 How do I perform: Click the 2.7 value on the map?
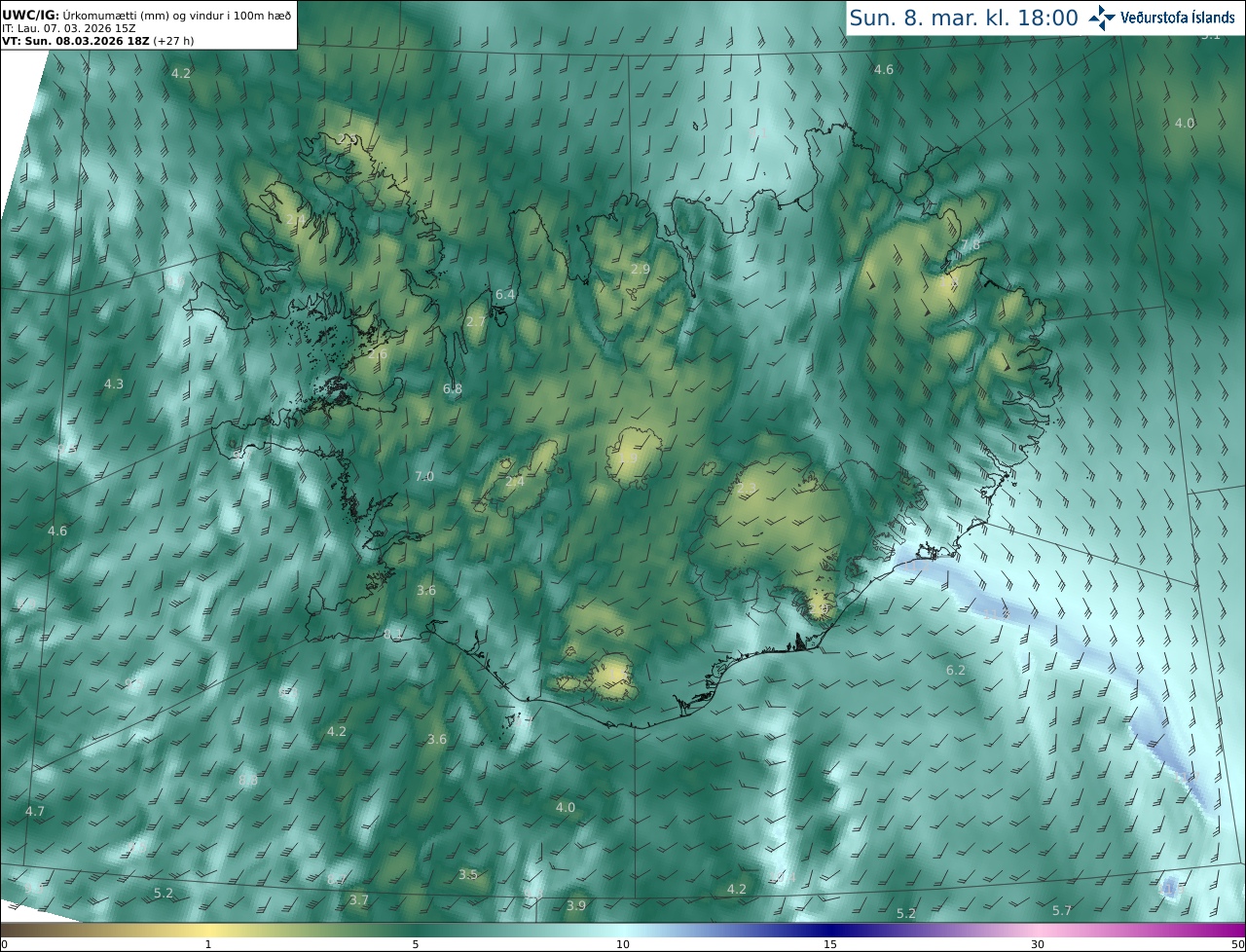(476, 321)
